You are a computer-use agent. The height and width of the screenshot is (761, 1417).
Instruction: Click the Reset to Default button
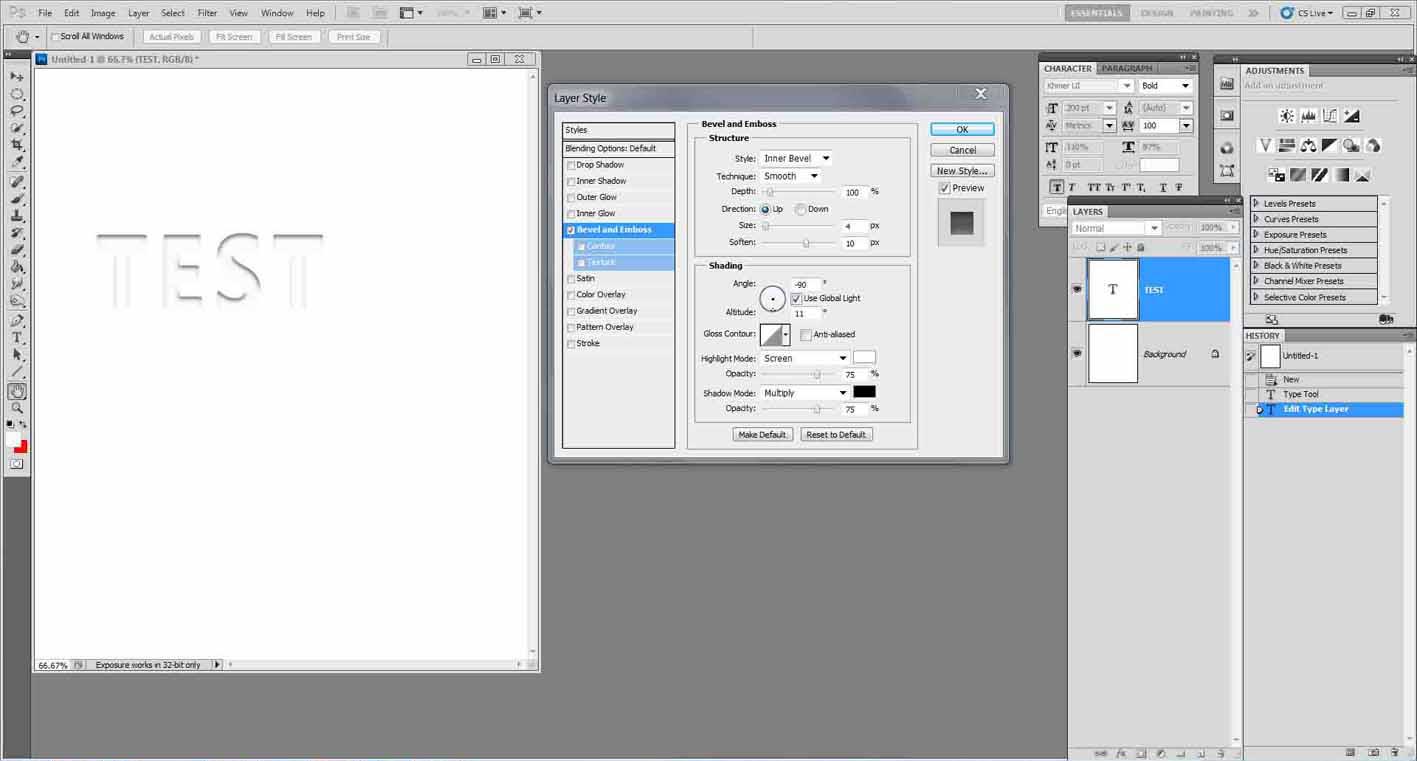836,435
